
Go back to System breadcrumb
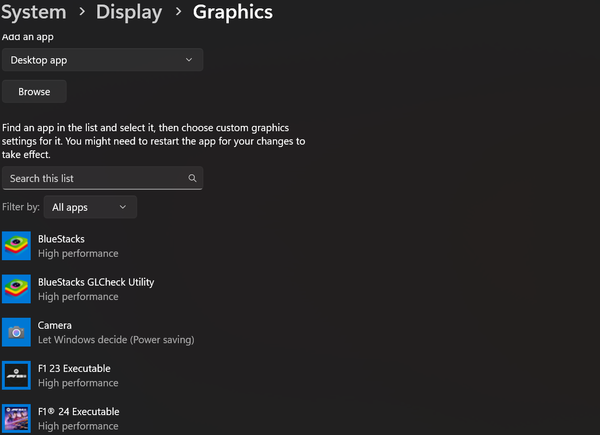tap(34, 12)
